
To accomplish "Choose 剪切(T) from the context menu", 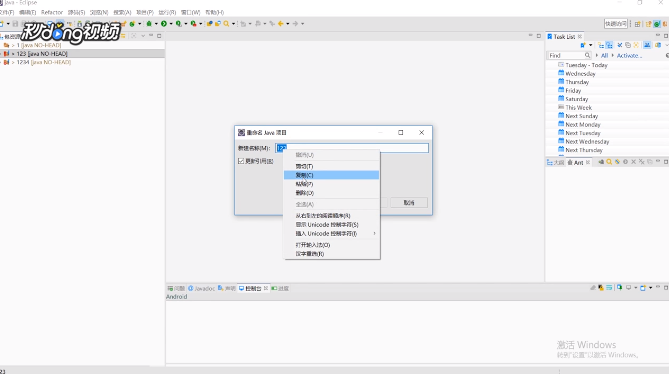I will [332, 166].
